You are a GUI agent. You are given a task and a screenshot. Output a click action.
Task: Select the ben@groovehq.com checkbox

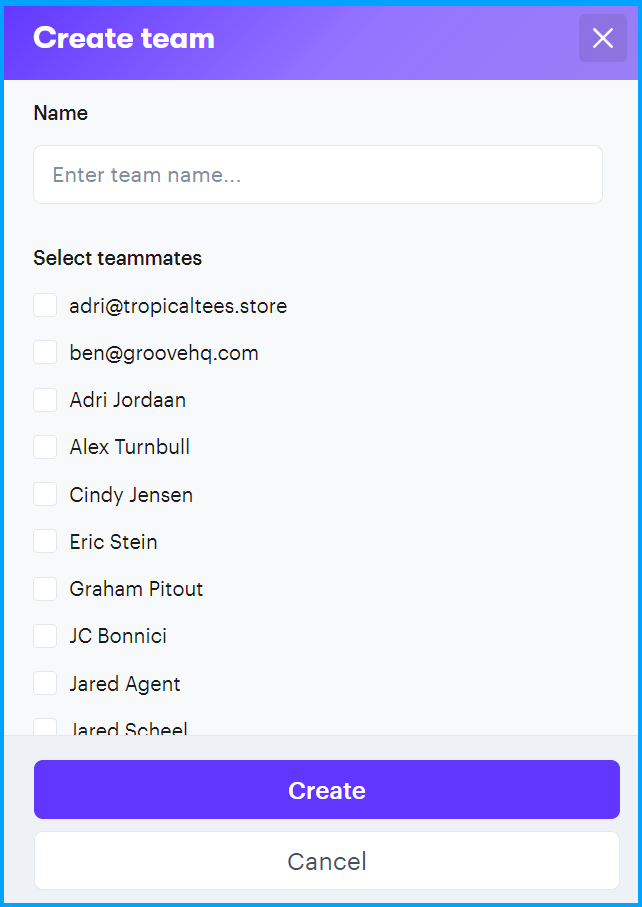45,353
